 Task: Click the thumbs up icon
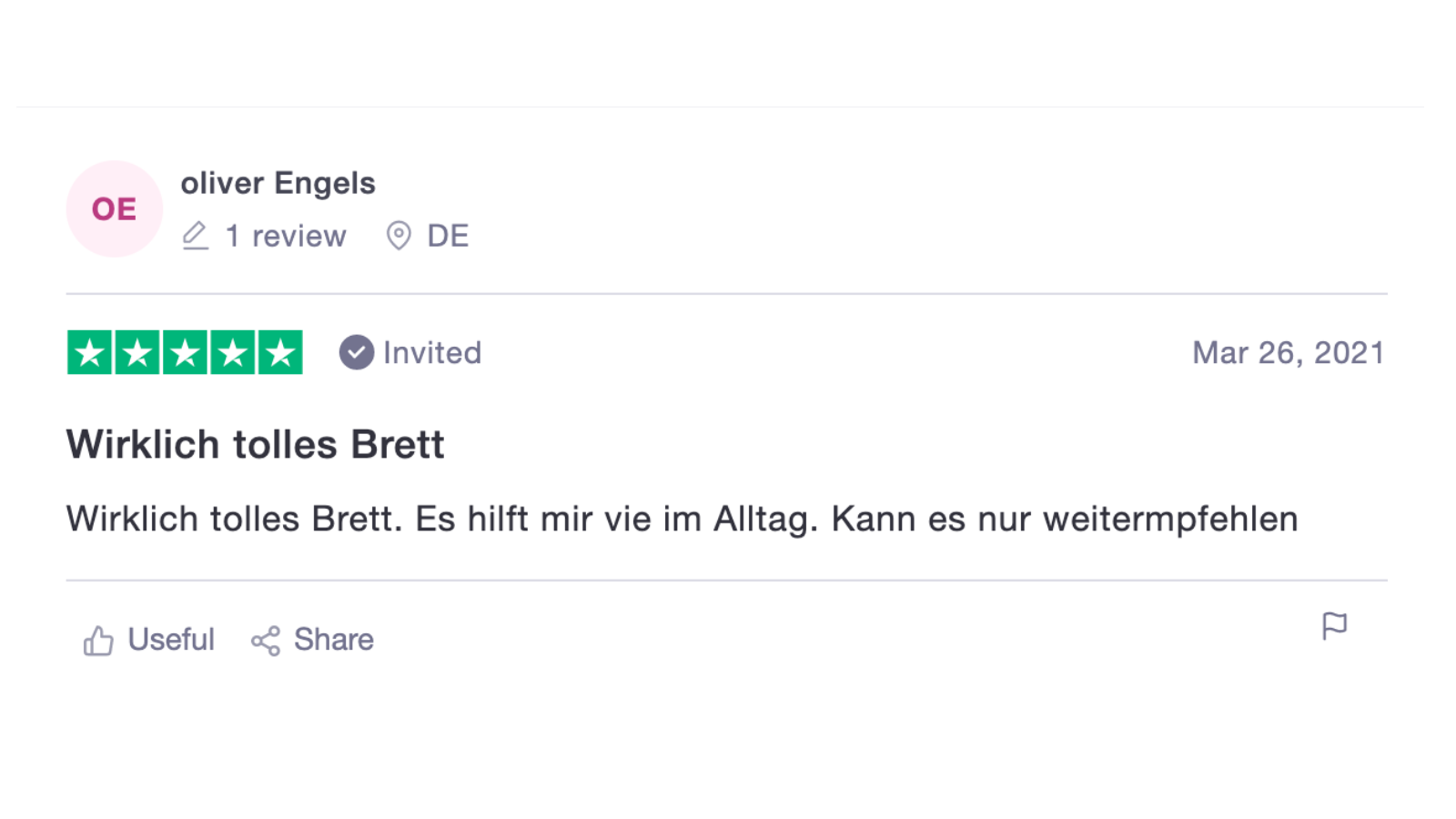point(98,640)
